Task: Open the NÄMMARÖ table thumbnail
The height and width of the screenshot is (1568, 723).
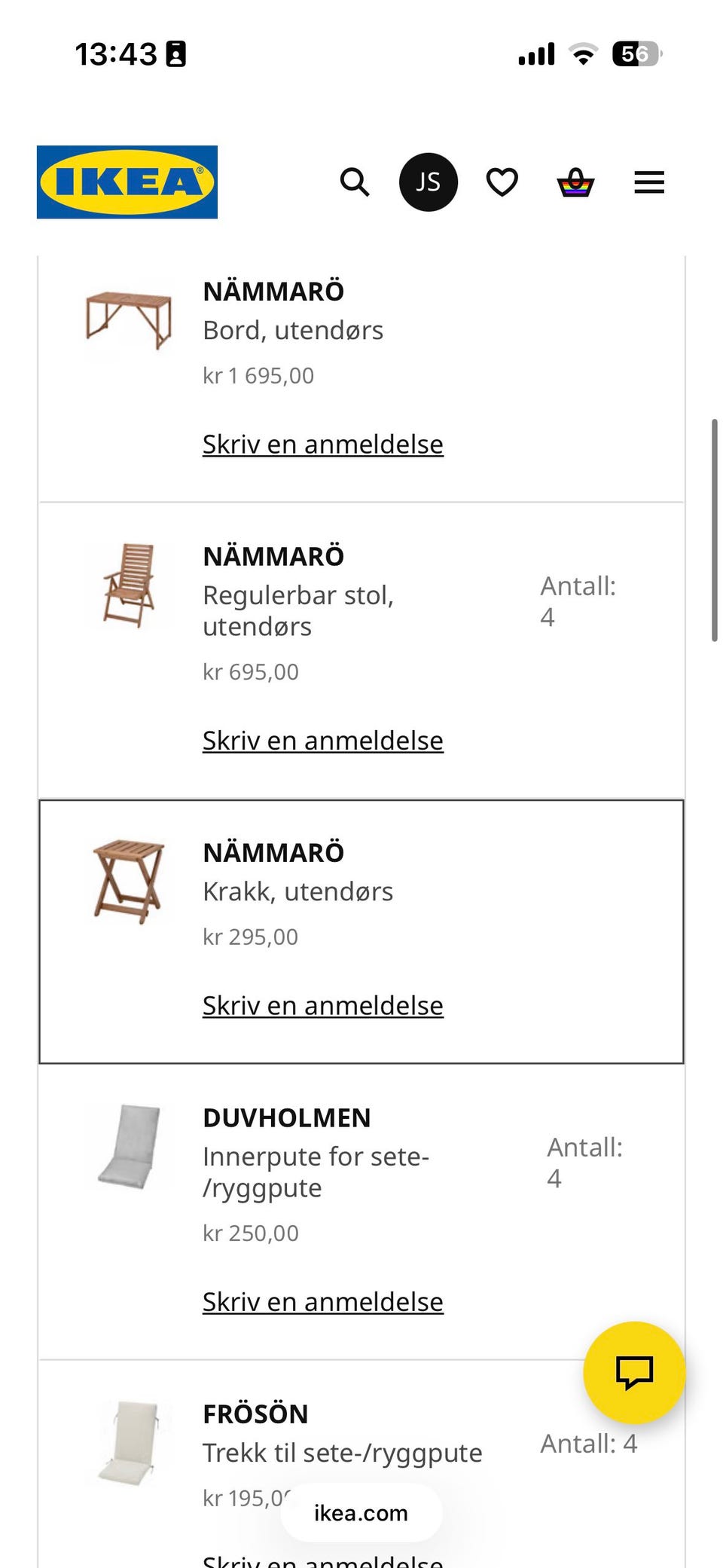Action: (x=129, y=320)
